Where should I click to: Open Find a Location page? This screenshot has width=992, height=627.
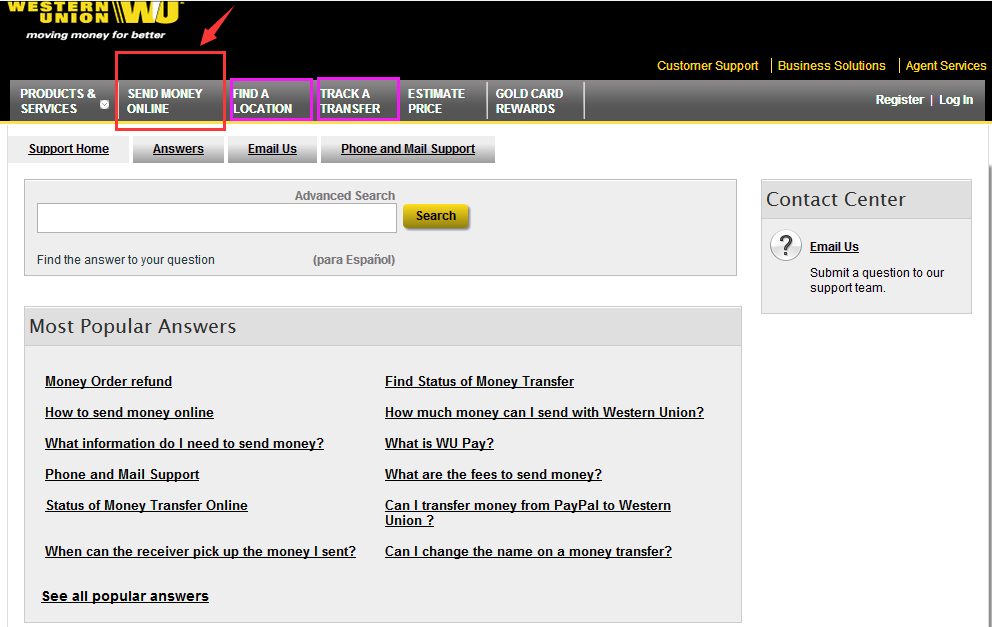tap(263, 101)
